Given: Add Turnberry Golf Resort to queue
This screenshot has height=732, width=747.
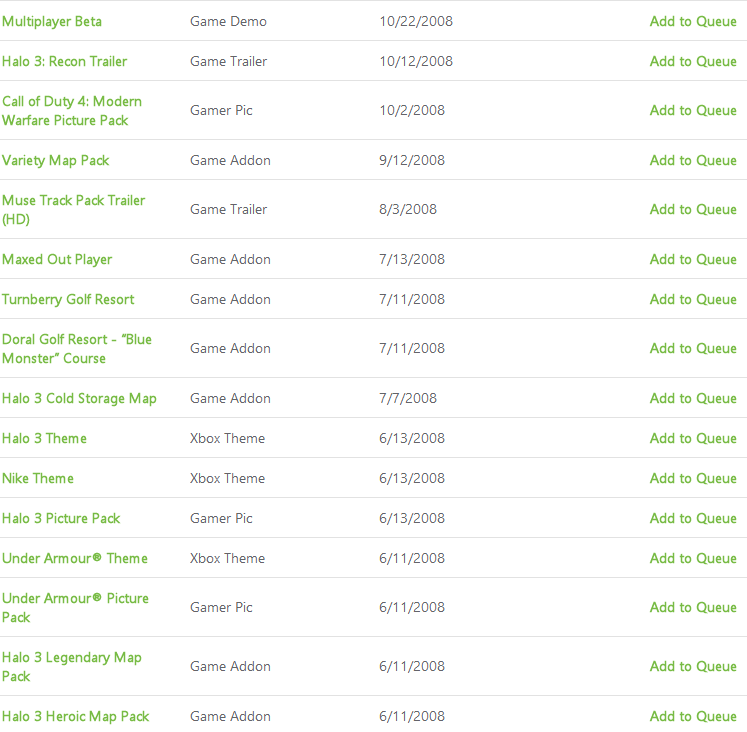Looking at the screenshot, I should click(693, 300).
